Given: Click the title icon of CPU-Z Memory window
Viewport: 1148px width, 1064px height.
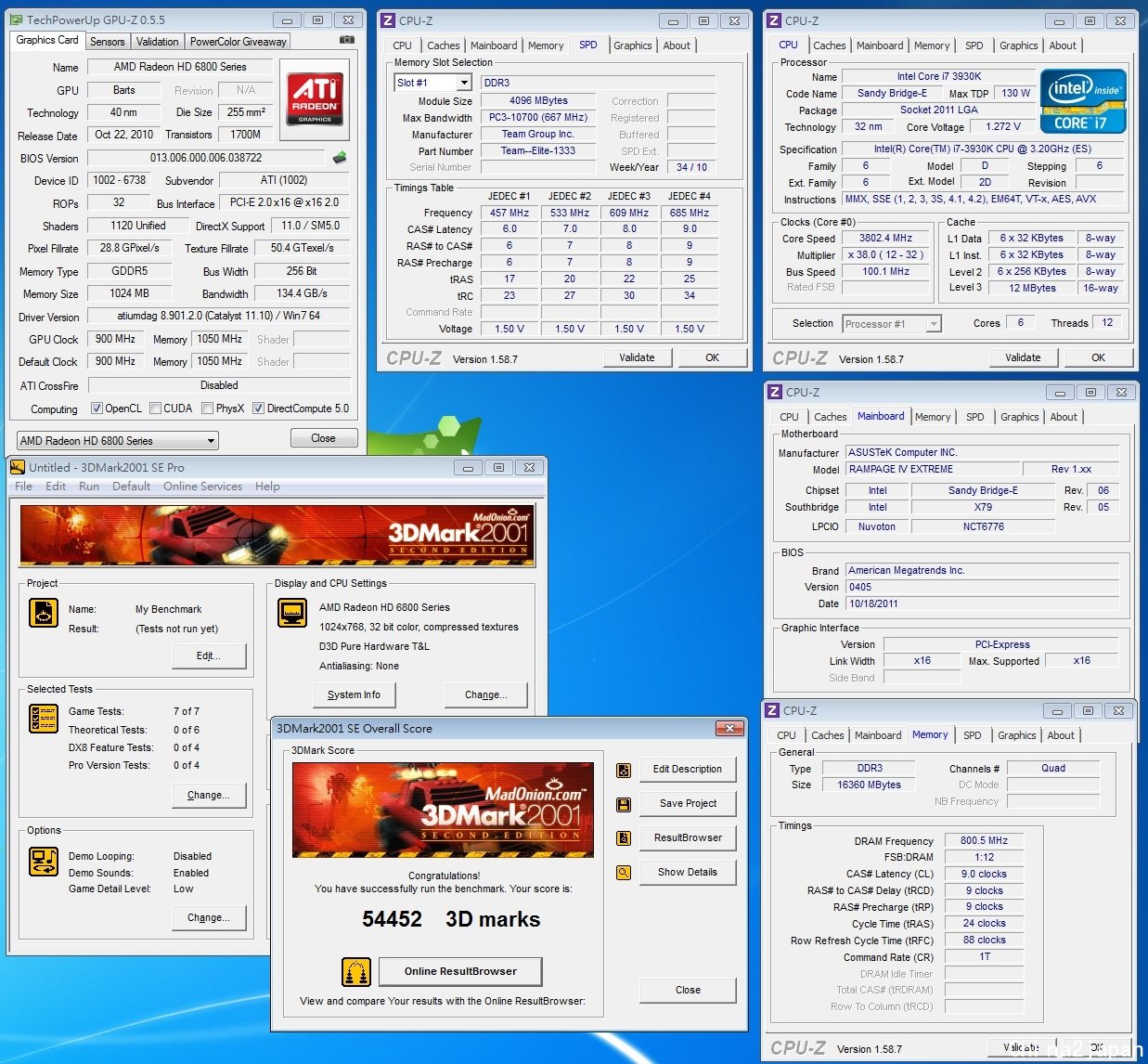Looking at the screenshot, I should coord(773,710).
